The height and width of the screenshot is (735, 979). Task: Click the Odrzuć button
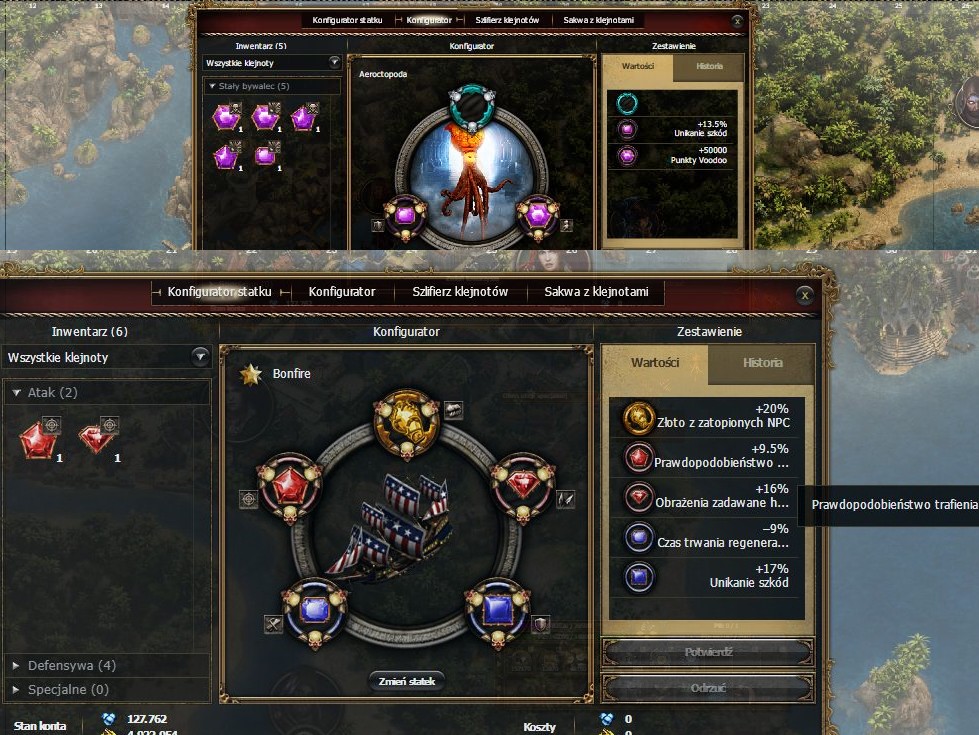[x=708, y=688]
